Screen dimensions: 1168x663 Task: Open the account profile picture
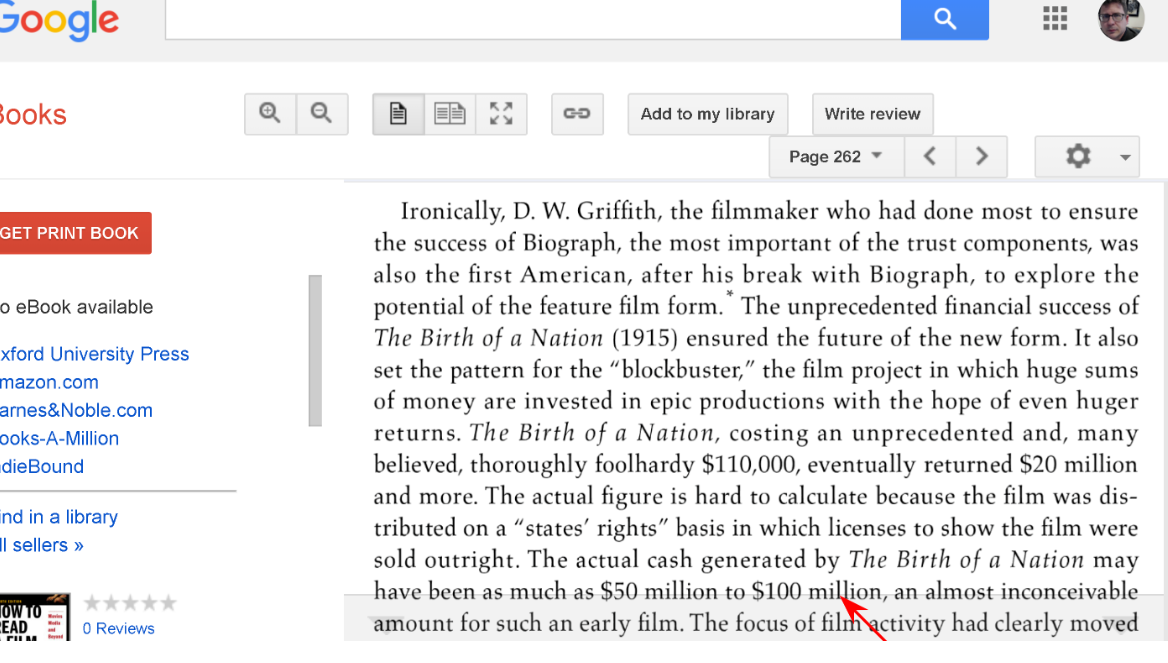pyautogui.click(x=1120, y=19)
